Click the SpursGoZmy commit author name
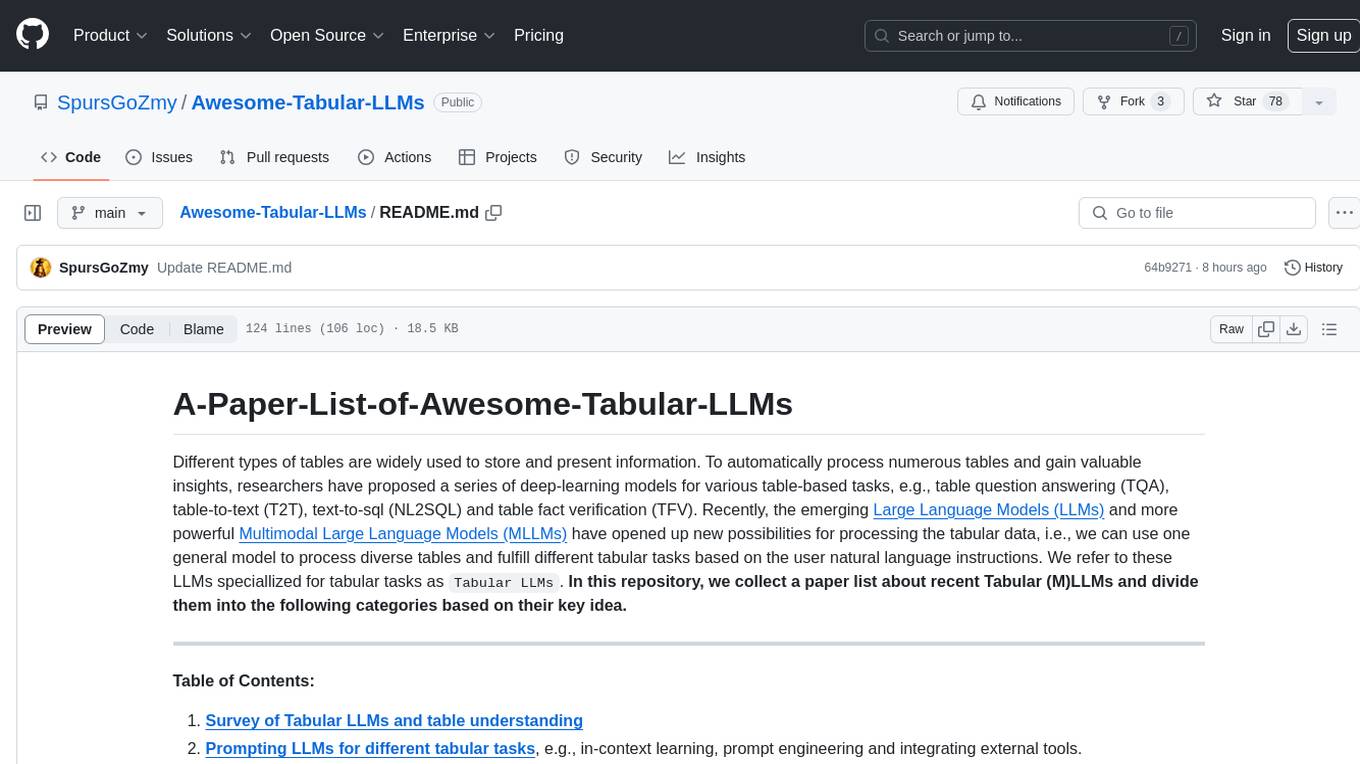 (x=104, y=268)
